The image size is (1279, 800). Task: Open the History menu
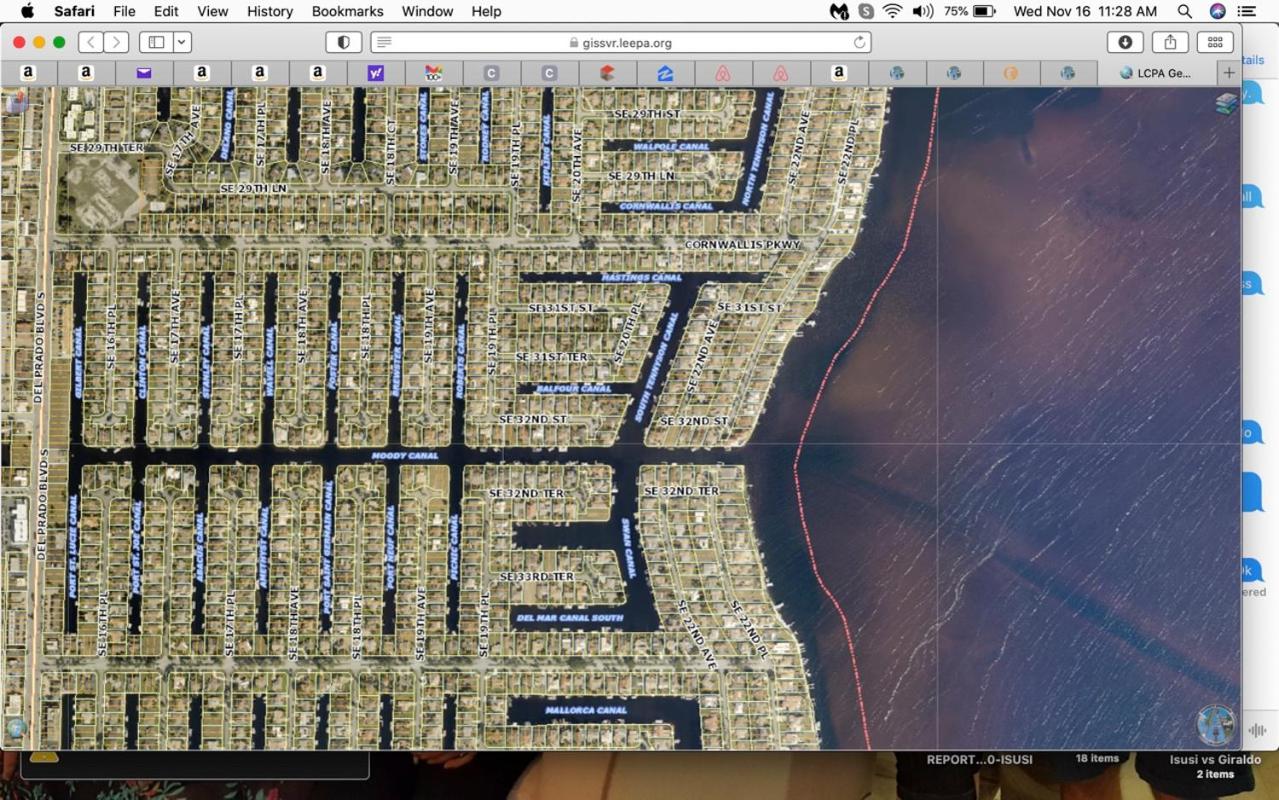270,11
